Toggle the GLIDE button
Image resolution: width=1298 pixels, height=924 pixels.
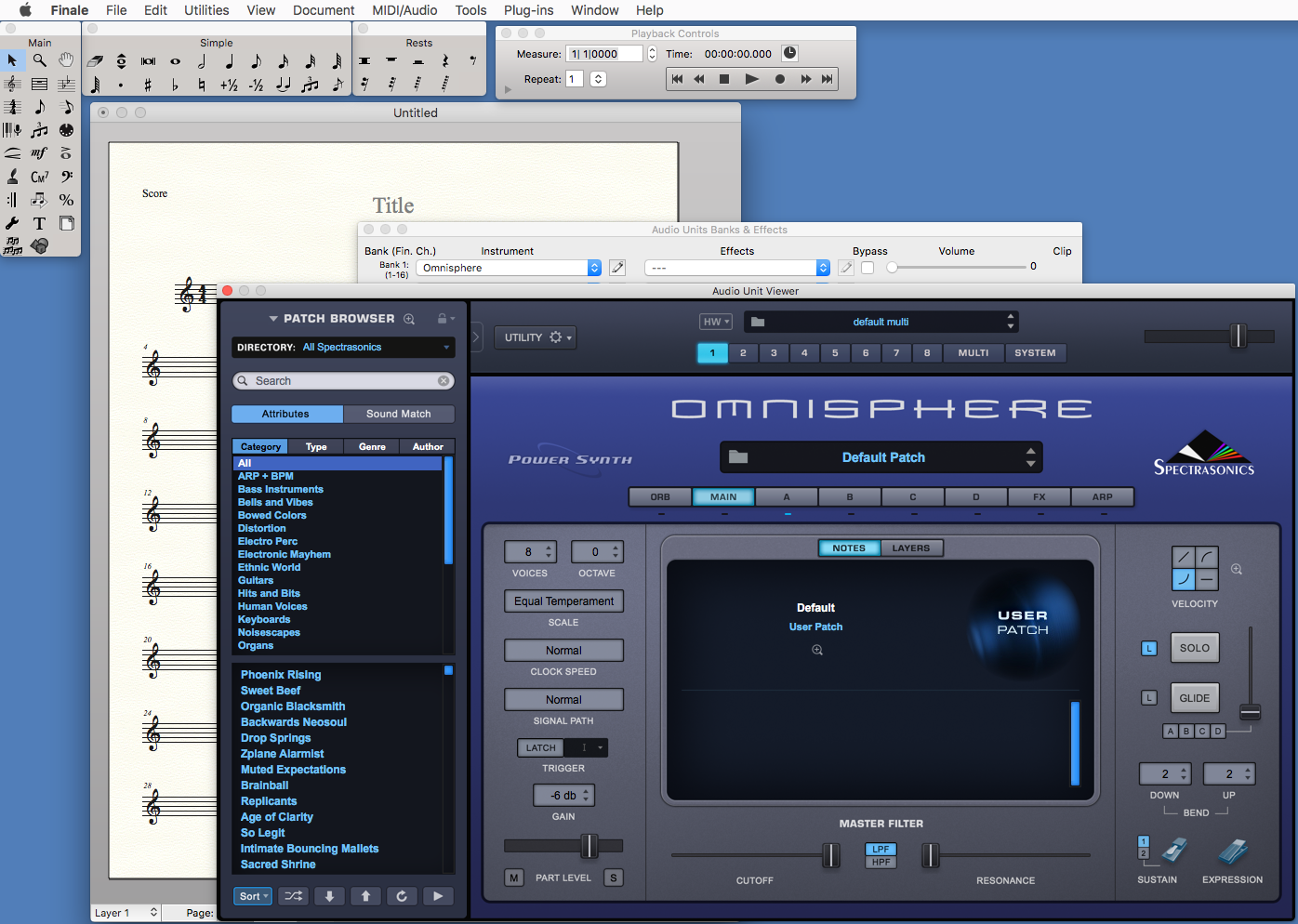pyautogui.click(x=1195, y=698)
